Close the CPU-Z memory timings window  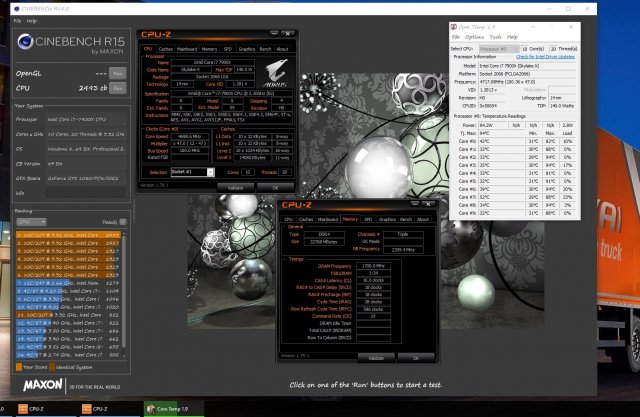point(428,204)
